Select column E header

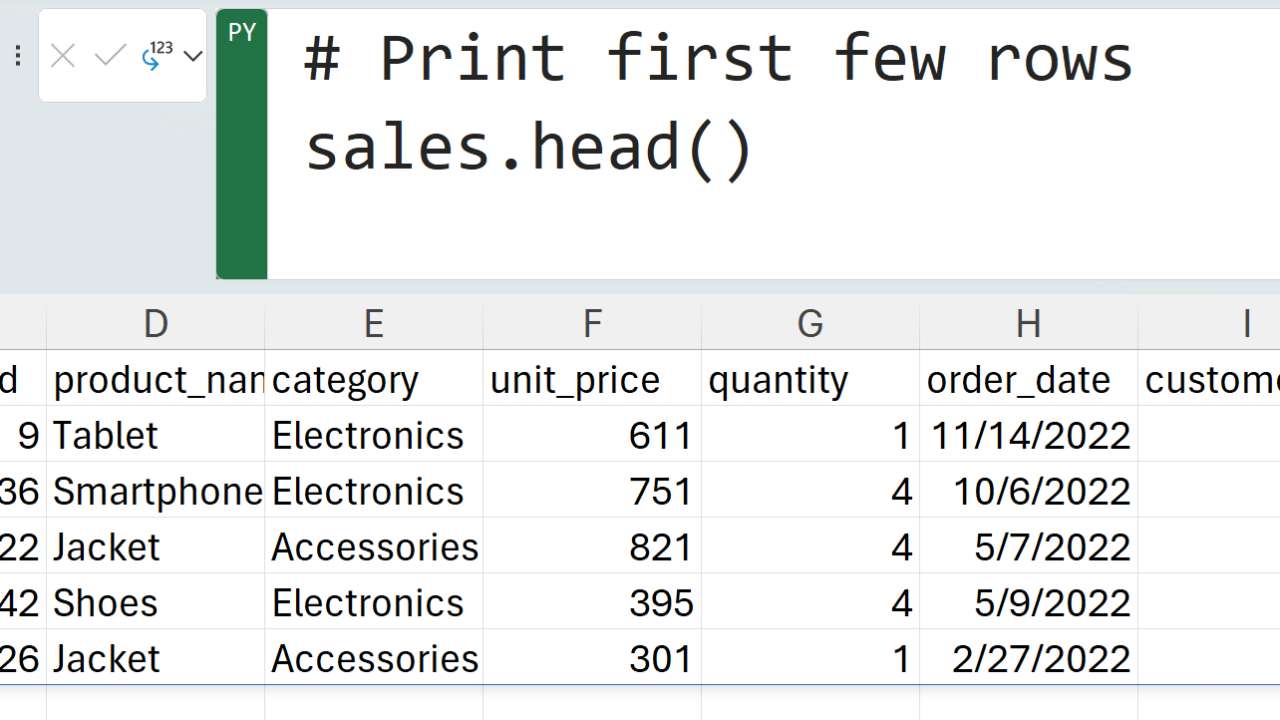(x=373, y=324)
